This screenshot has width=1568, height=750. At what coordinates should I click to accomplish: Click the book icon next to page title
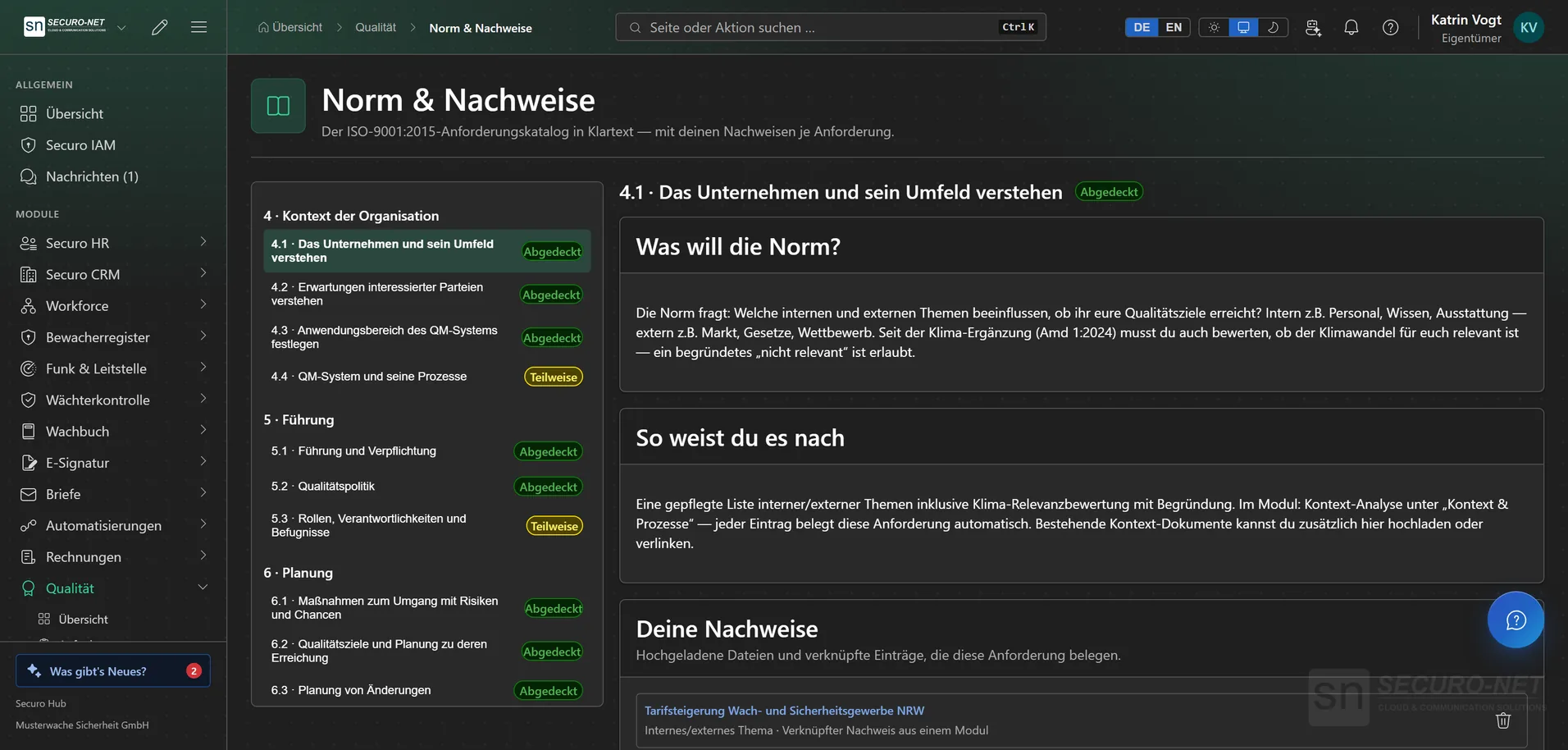click(278, 106)
